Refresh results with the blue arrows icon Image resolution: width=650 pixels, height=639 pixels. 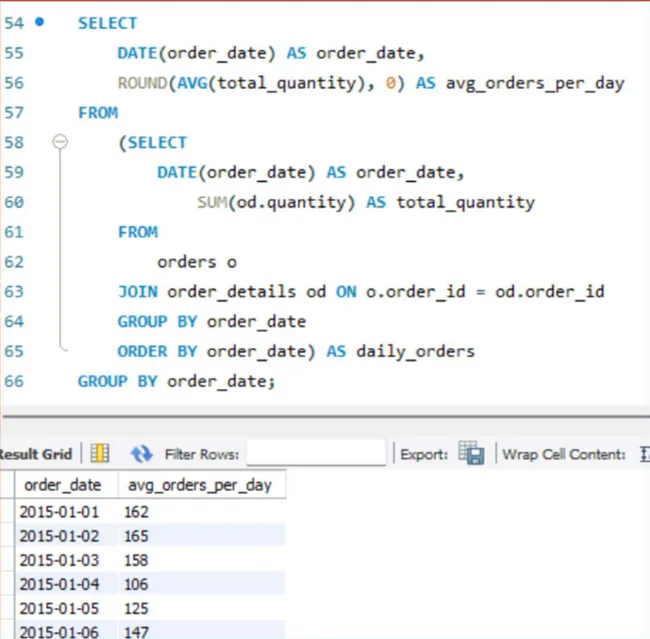coord(141,454)
